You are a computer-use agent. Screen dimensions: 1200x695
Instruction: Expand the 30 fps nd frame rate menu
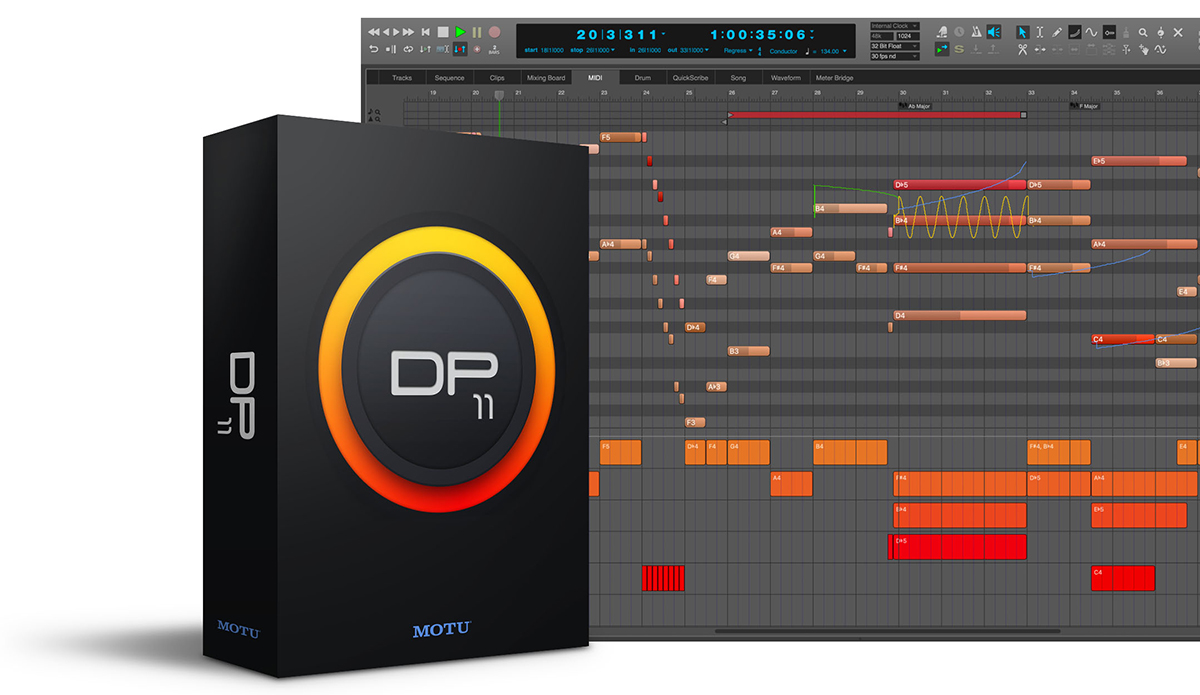(x=893, y=56)
